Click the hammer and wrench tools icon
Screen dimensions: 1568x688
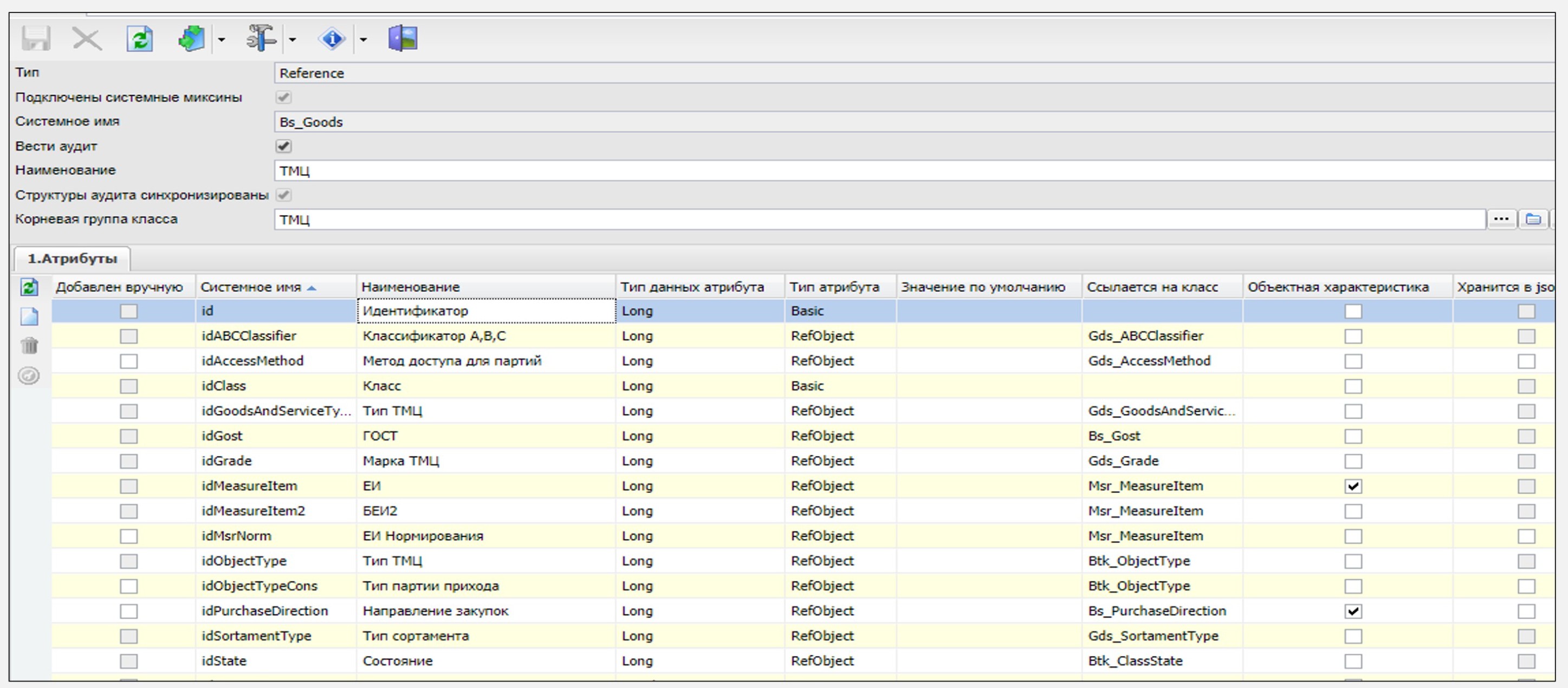261,38
